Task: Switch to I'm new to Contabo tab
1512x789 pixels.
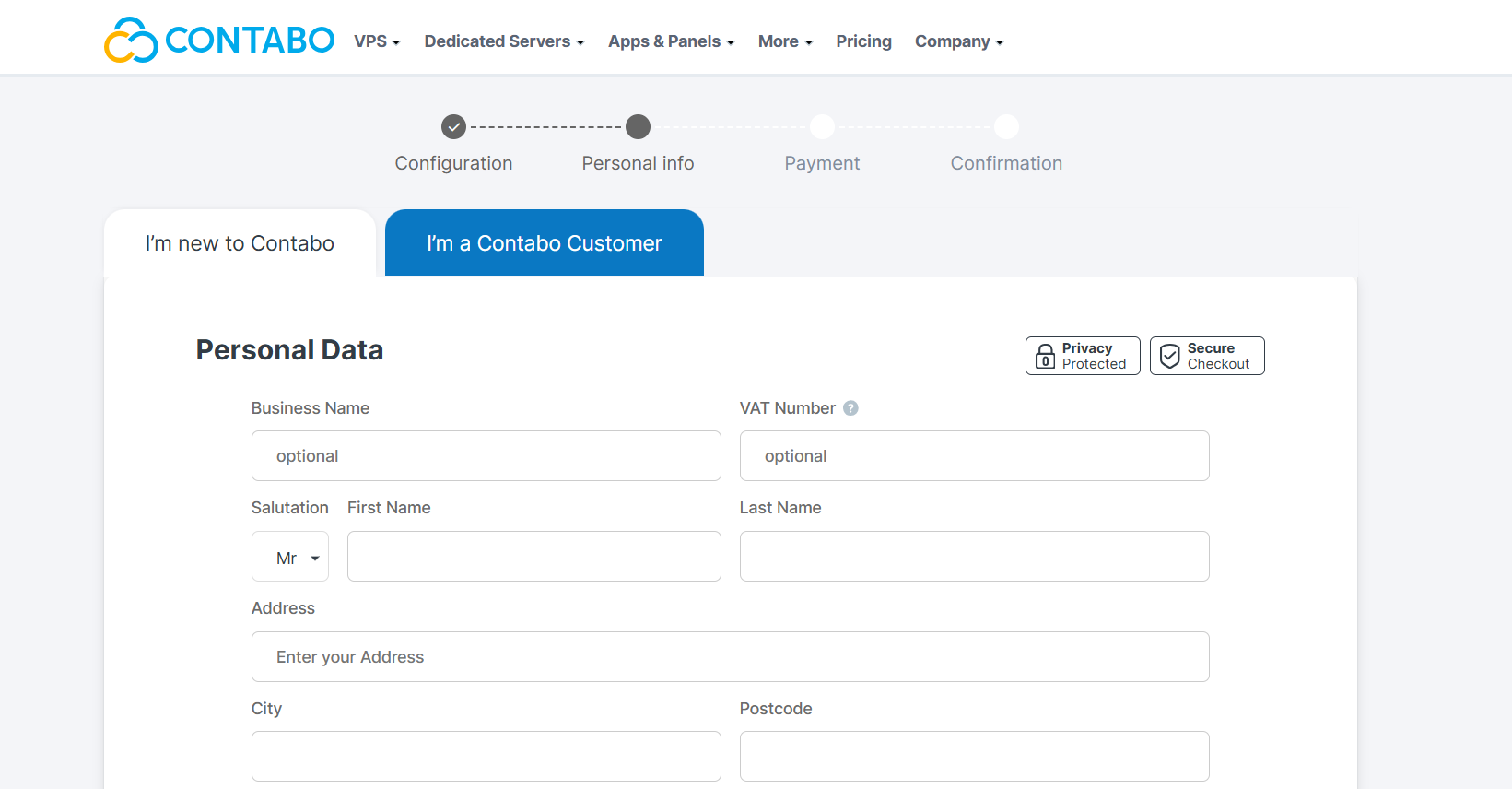Action: (x=240, y=243)
